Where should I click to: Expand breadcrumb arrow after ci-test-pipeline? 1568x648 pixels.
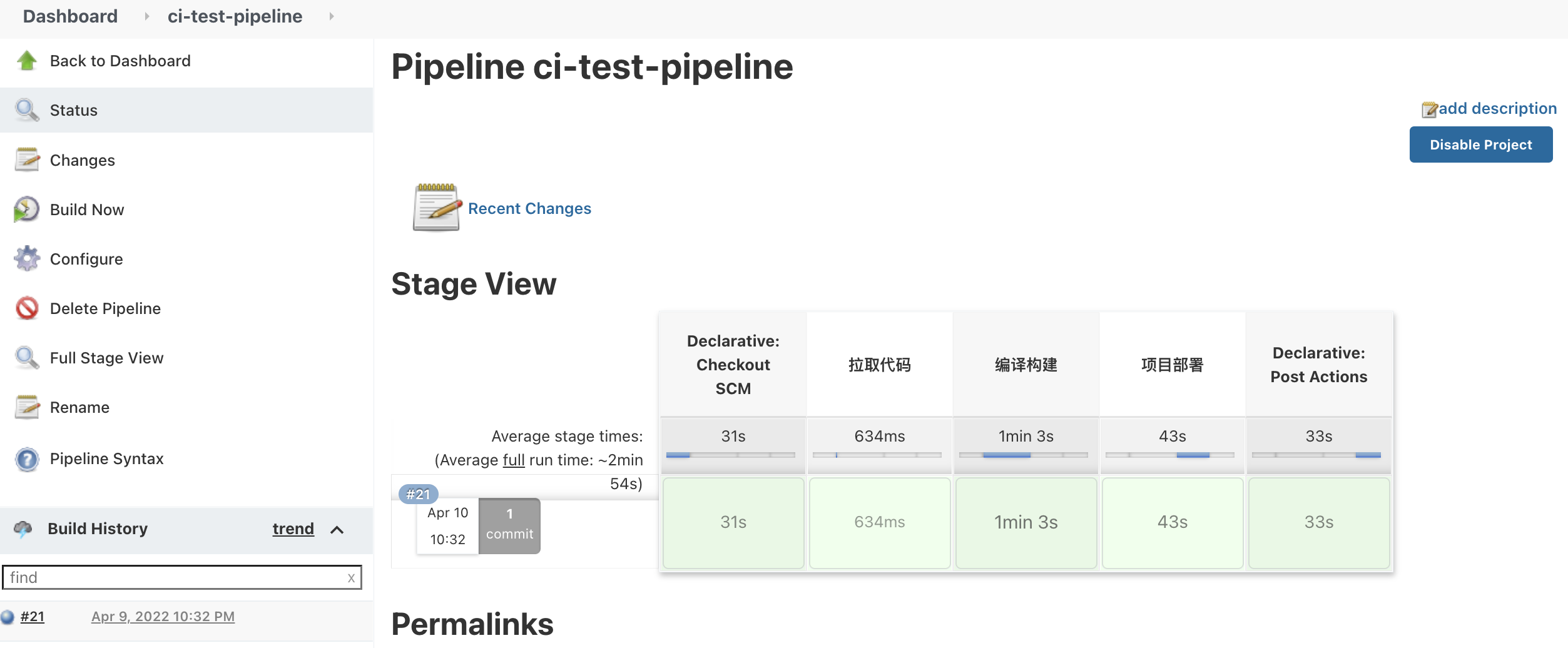332,16
